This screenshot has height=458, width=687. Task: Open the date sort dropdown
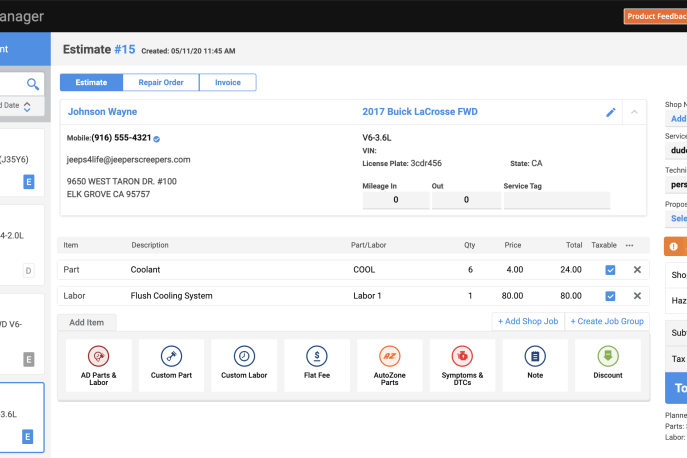tap(27, 106)
